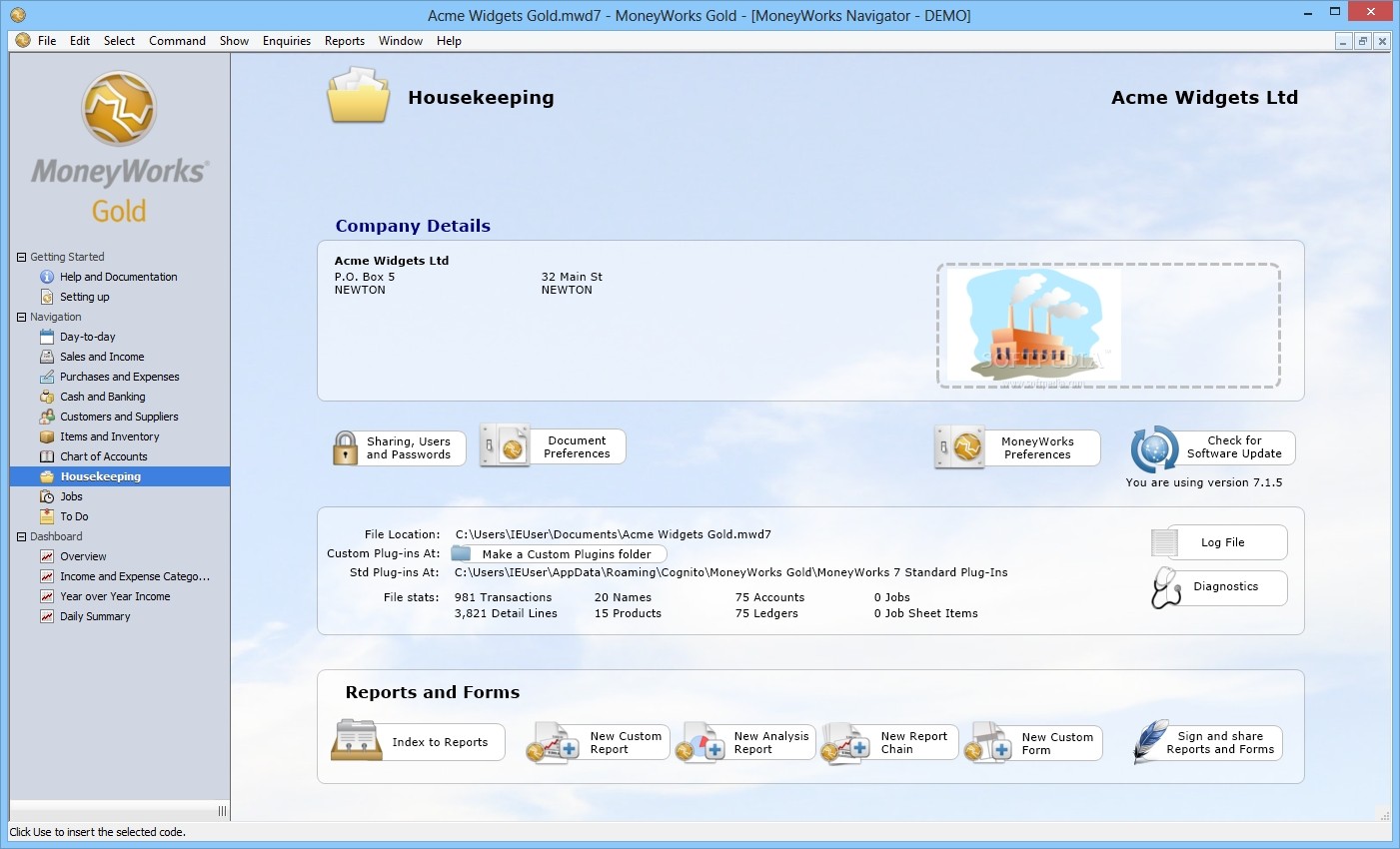Open the Edit menu
Screen dimensions: 1400x849
pyautogui.click(x=80, y=41)
